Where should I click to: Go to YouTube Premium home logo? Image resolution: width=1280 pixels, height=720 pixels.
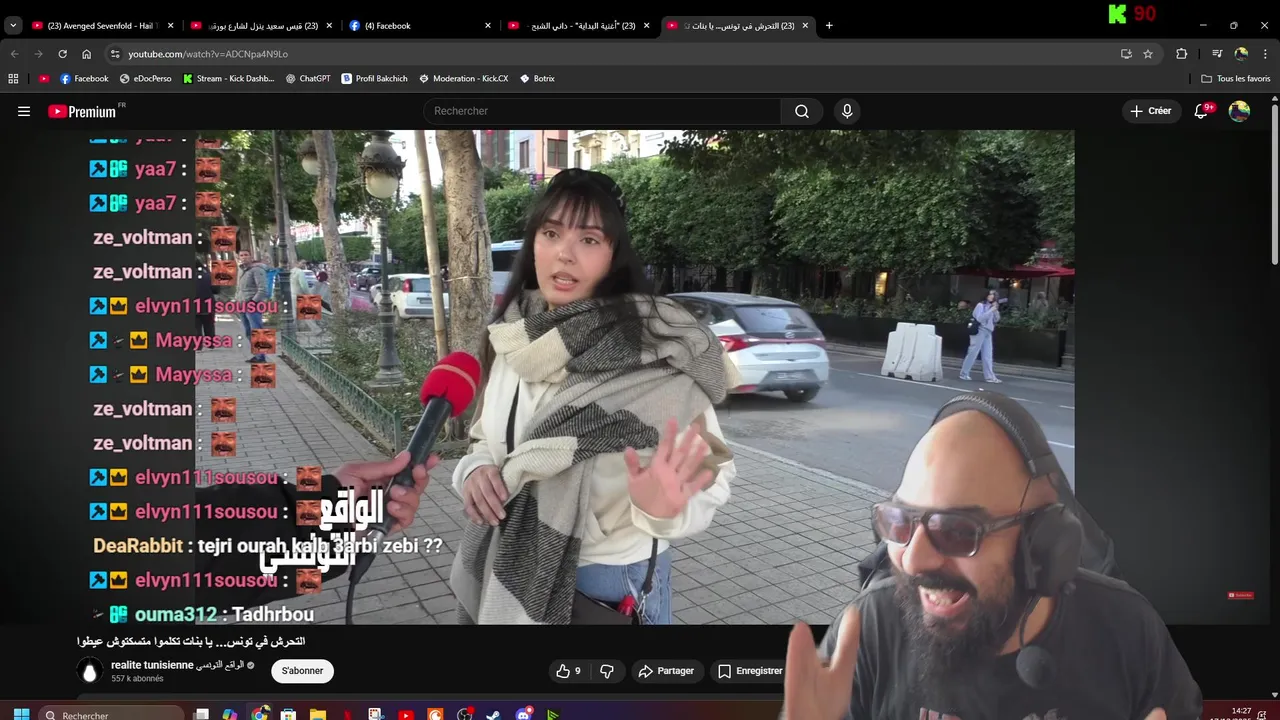(x=83, y=111)
